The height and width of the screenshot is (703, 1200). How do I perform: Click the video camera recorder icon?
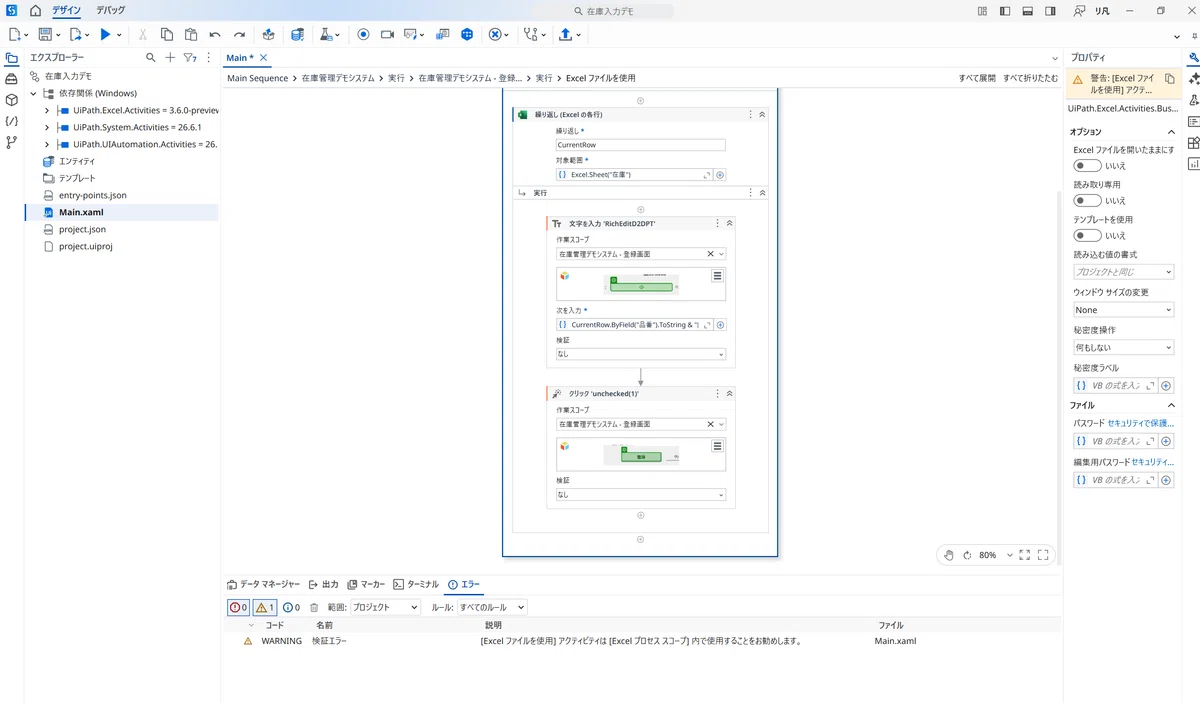(x=387, y=34)
